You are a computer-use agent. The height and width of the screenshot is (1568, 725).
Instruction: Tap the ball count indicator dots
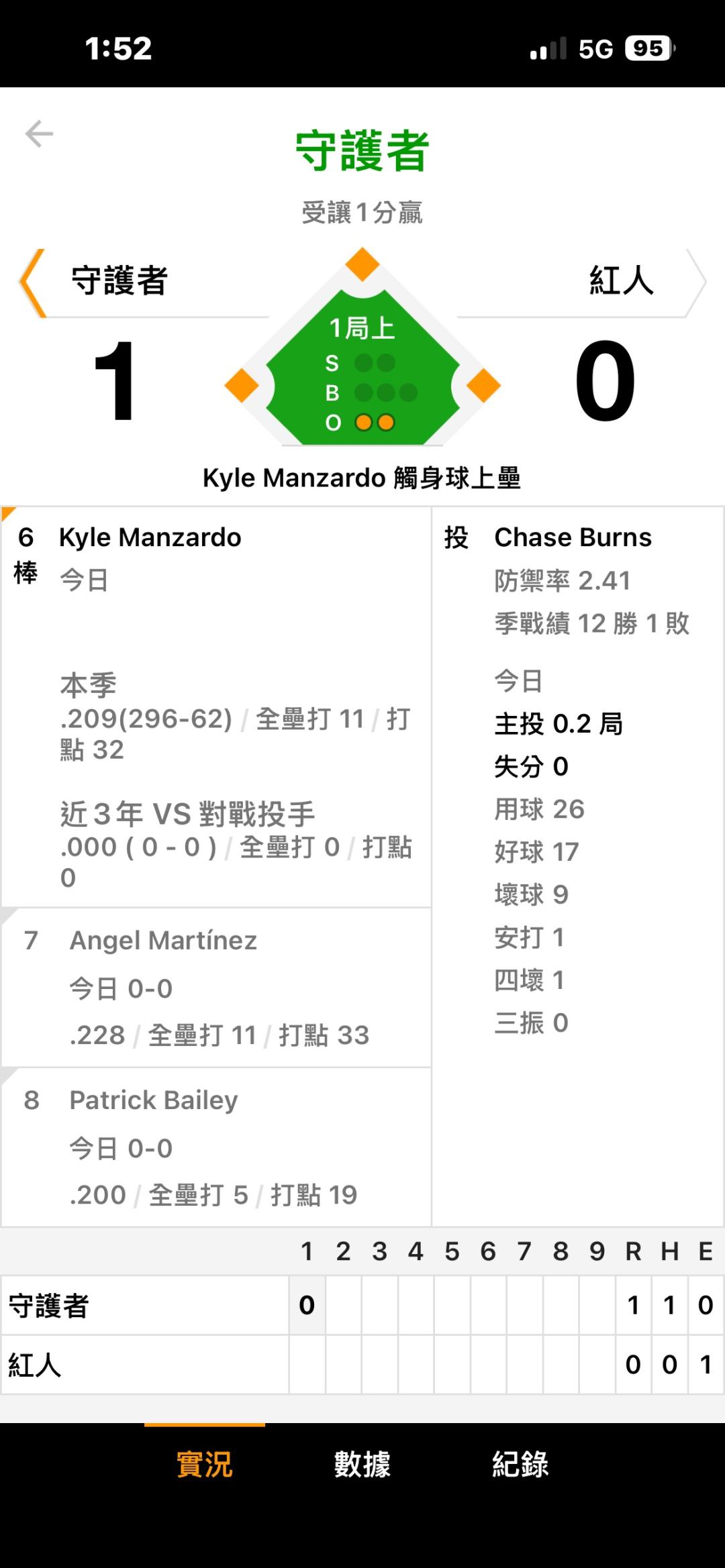pos(386,393)
